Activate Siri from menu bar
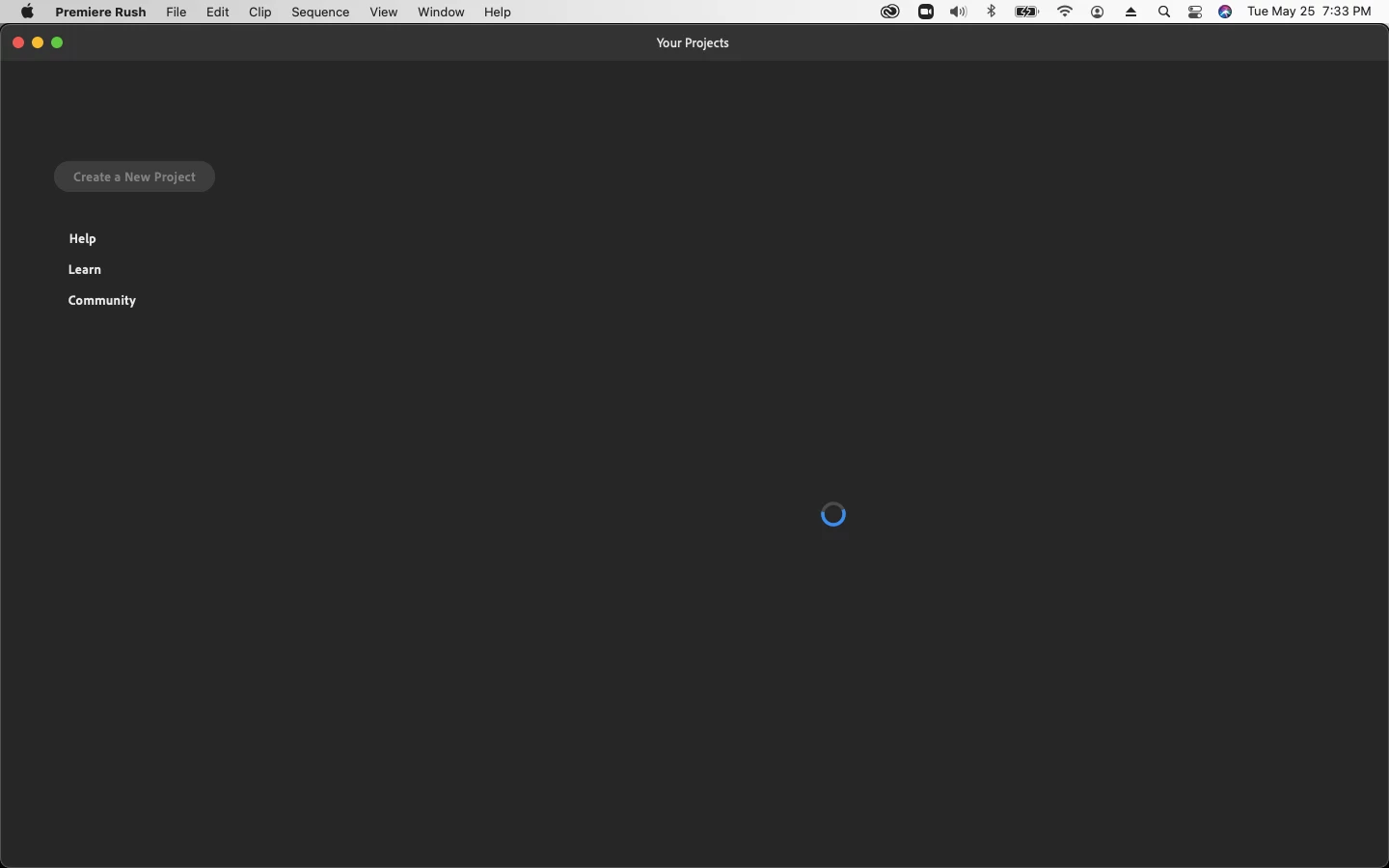 (x=1225, y=12)
